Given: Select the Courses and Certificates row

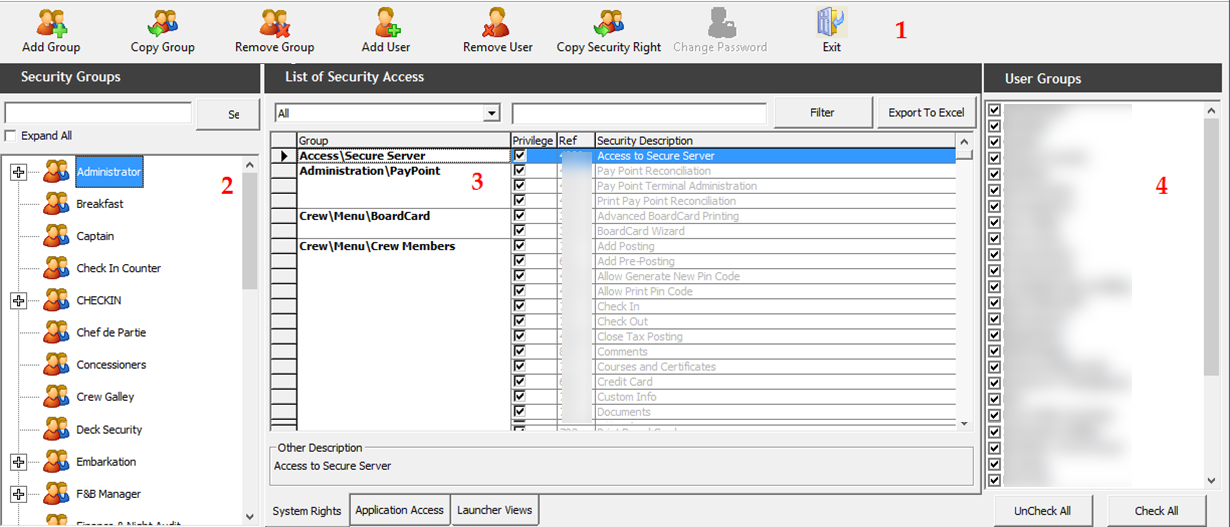Looking at the screenshot, I should (776, 366).
